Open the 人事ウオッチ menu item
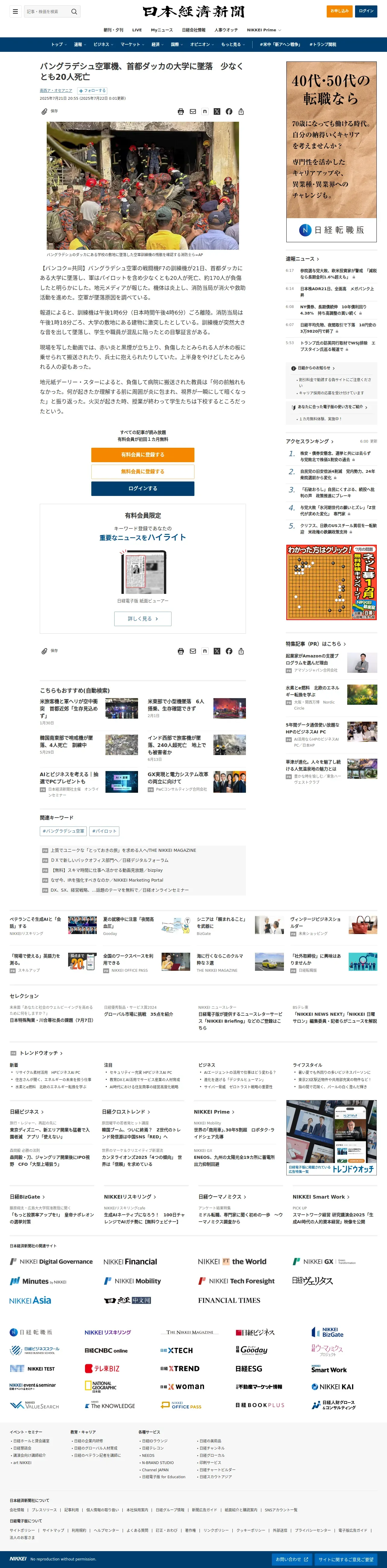The height and width of the screenshot is (1568, 387). (x=226, y=30)
